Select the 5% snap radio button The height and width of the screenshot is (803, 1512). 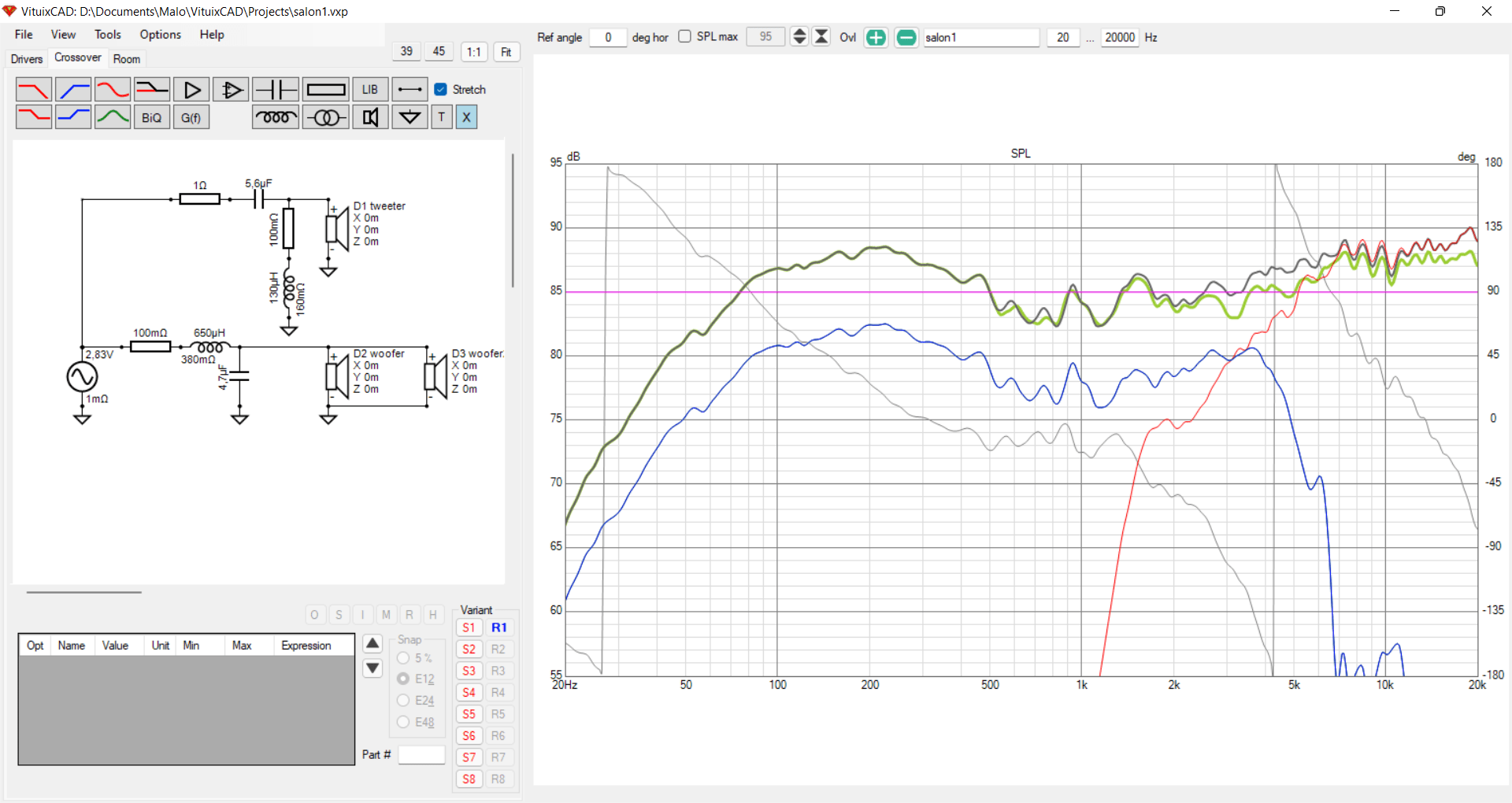pyautogui.click(x=403, y=658)
